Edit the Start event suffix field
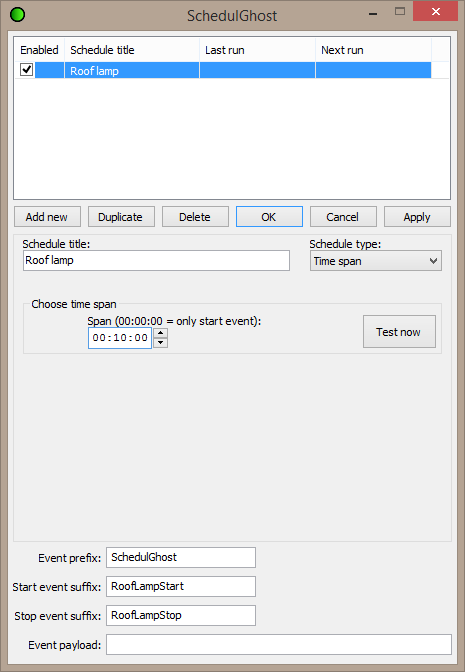This screenshot has height=672, width=465. pyautogui.click(x=181, y=586)
